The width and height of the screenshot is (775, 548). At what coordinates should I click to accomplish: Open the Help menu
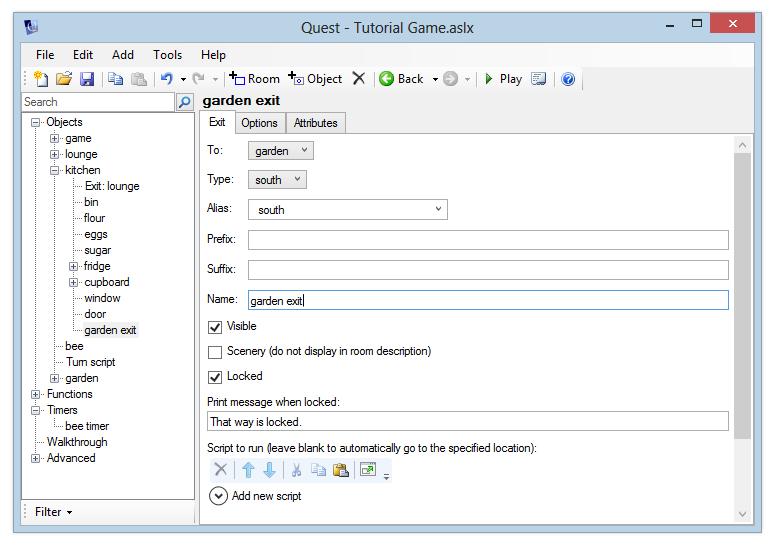tap(213, 55)
